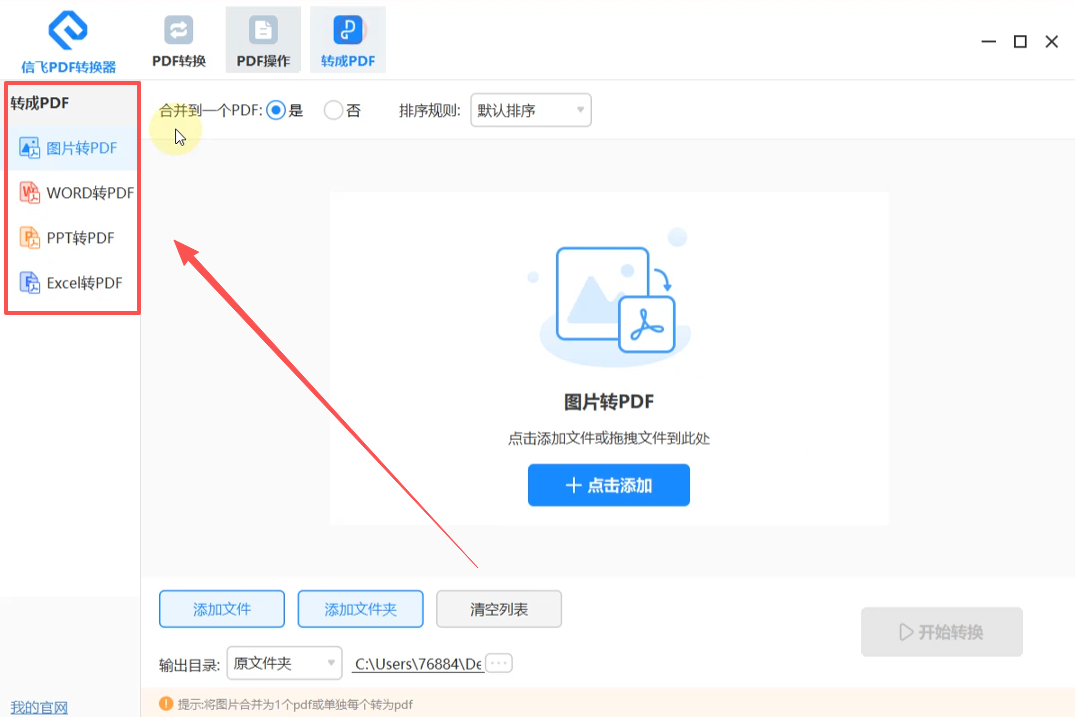
Task: Select 是 radio for merging into one PDF
Action: pos(276,110)
